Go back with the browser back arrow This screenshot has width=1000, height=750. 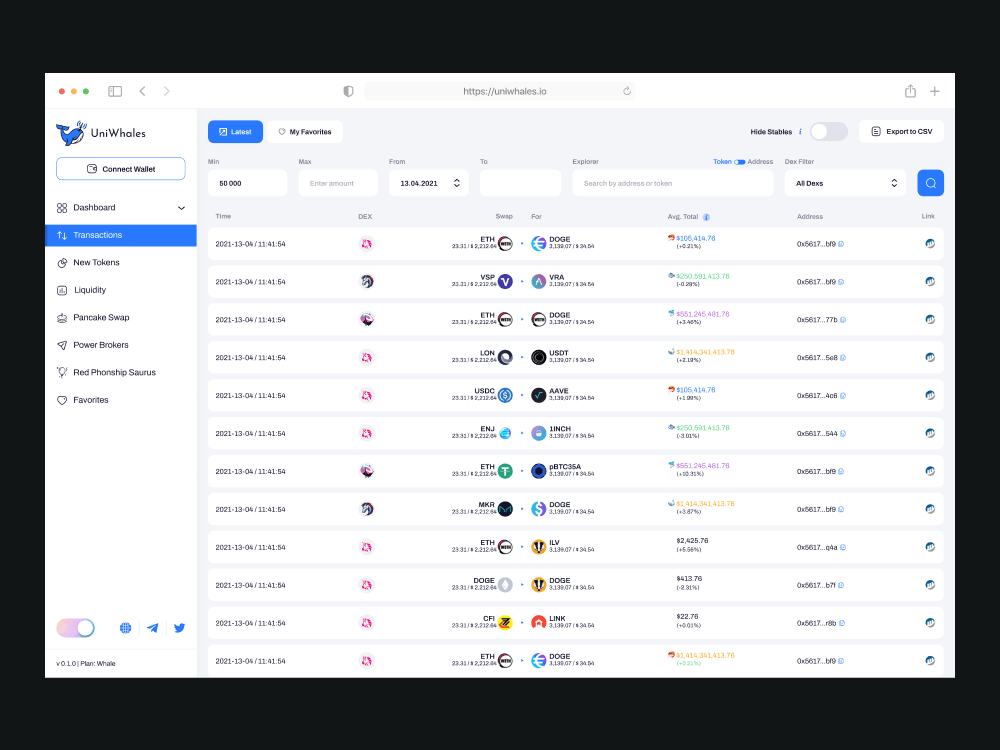point(142,91)
